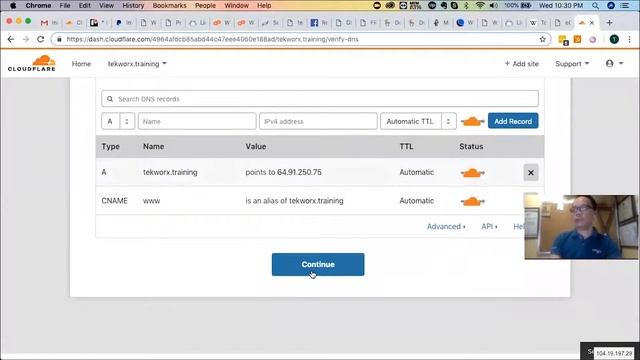Click the new record Name field
Viewport: 640px width, 360px height.
pos(197,121)
